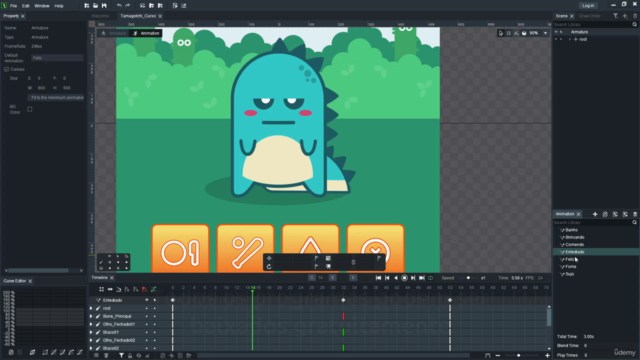The width and height of the screenshot is (640, 360).
Task: Toggle the BG Color checkbox
Action: click(30, 109)
